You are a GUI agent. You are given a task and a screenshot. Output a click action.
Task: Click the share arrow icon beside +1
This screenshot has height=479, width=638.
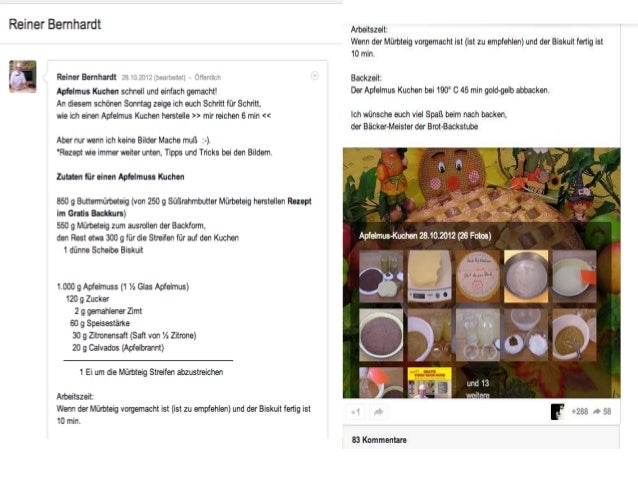tap(378, 412)
